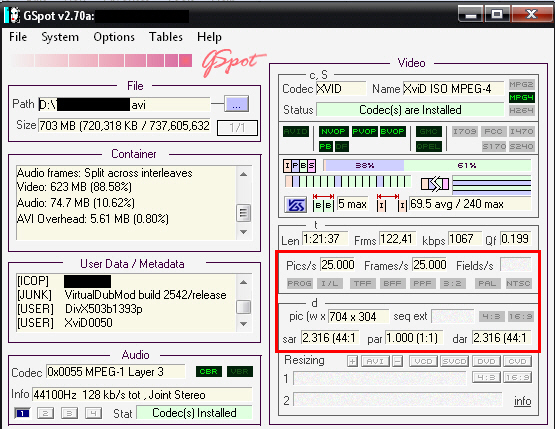Click the I709 indicator

pyautogui.click(x=464, y=132)
